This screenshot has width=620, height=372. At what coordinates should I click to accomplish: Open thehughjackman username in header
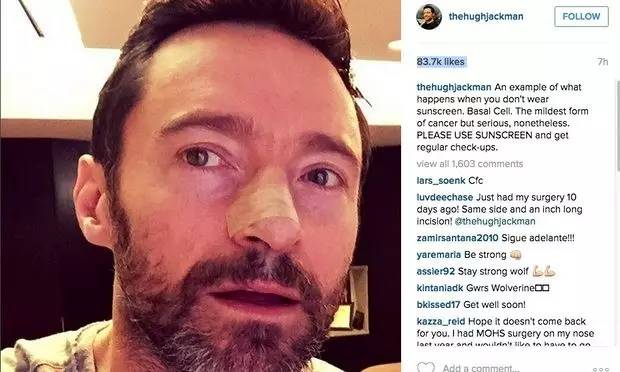pyautogui.click(x=486, y=17)
